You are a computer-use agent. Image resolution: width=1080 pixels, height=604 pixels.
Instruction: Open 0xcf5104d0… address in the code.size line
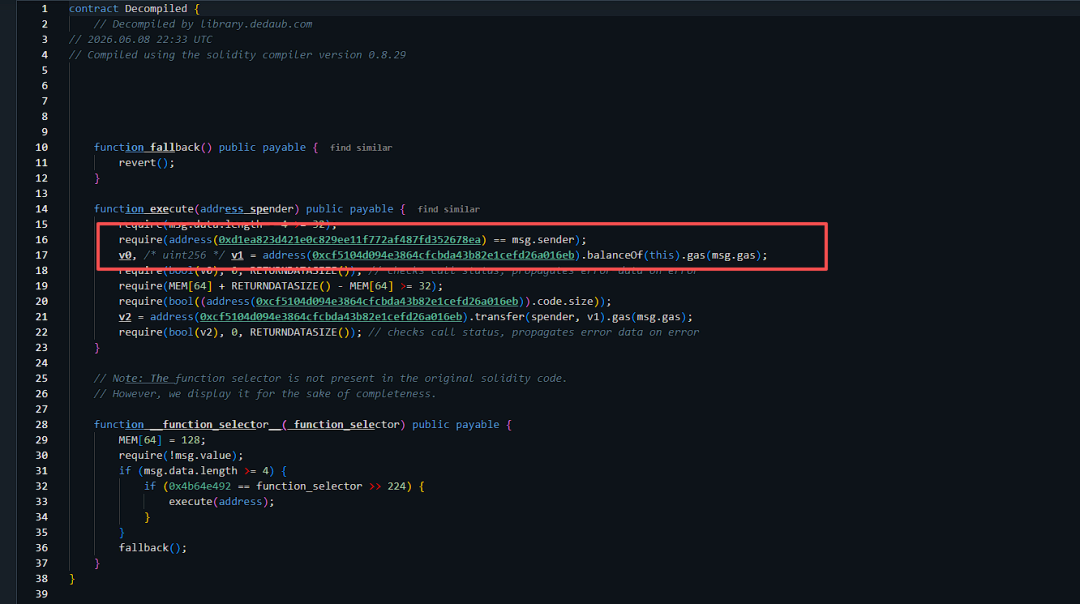tap(387, 301)
